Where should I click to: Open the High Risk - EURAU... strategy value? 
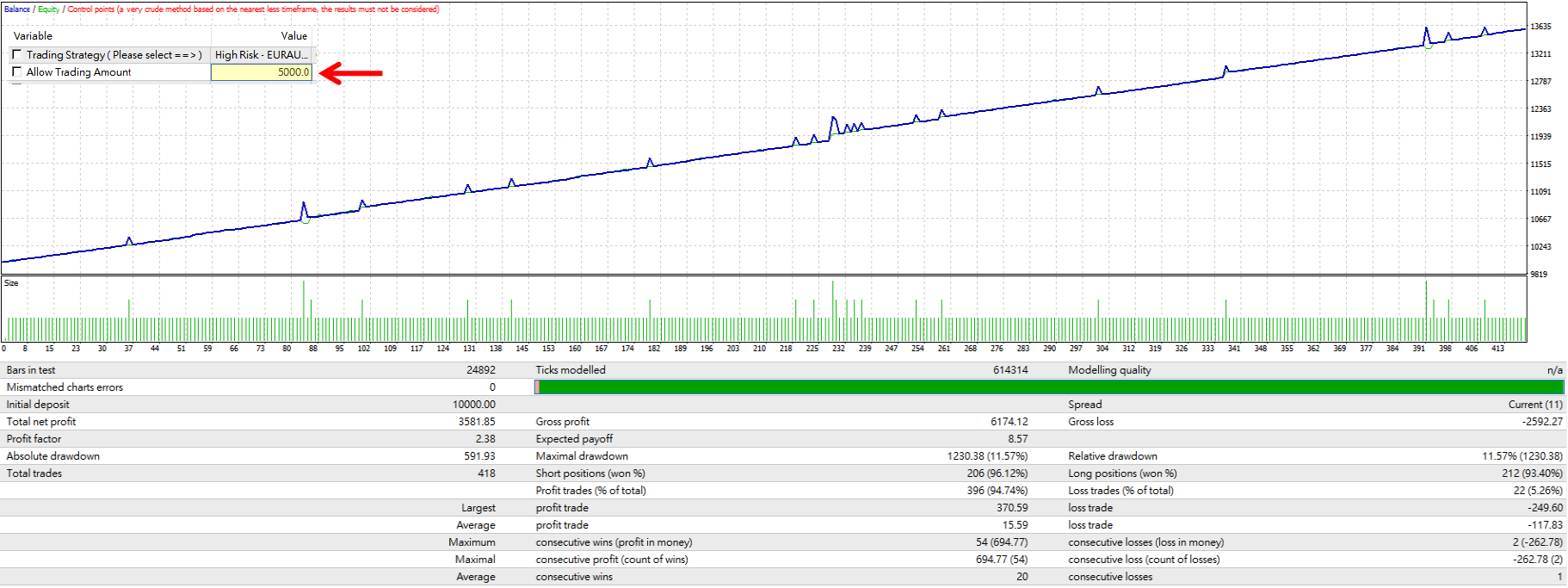coord(262,54)
